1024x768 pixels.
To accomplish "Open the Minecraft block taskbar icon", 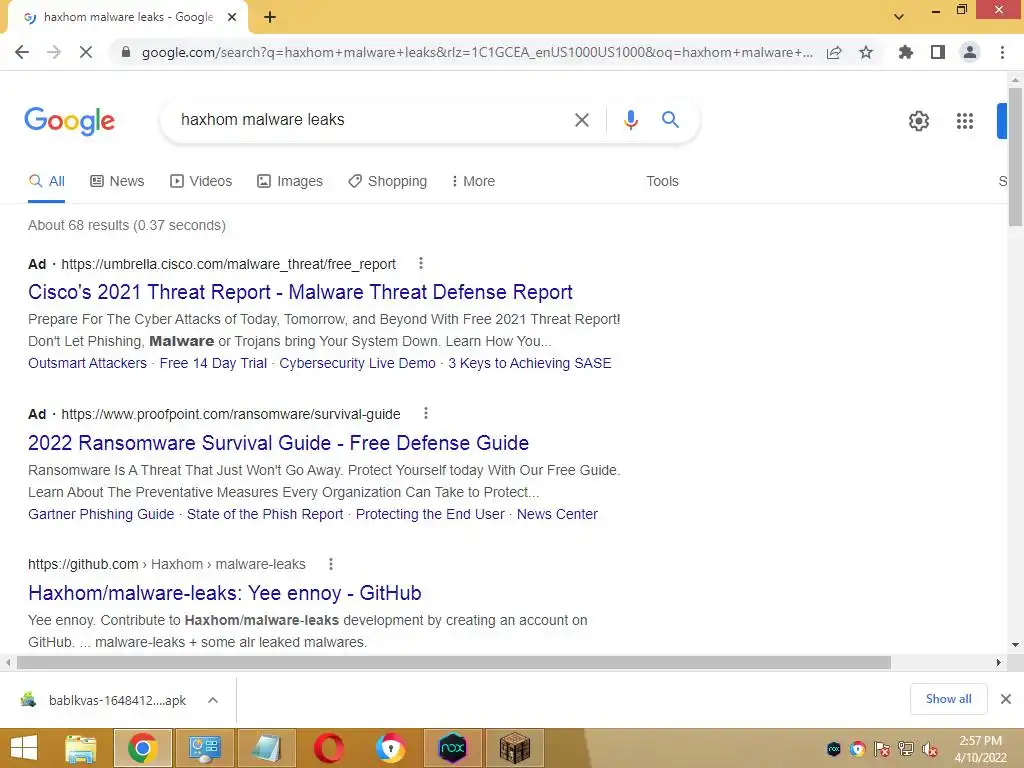I will coord(514,748).
